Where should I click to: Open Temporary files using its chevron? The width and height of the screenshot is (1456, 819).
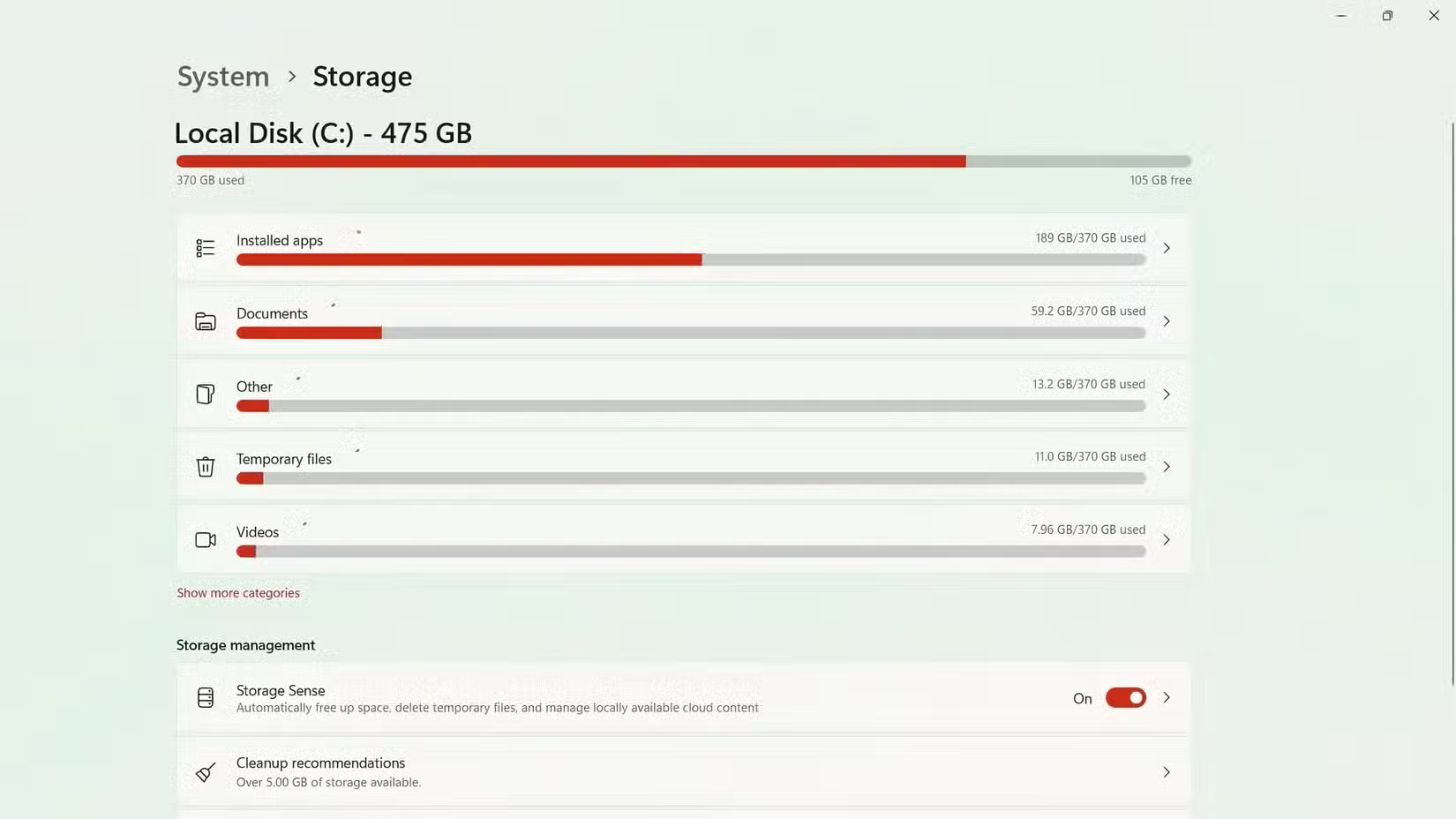[1166, 466]
